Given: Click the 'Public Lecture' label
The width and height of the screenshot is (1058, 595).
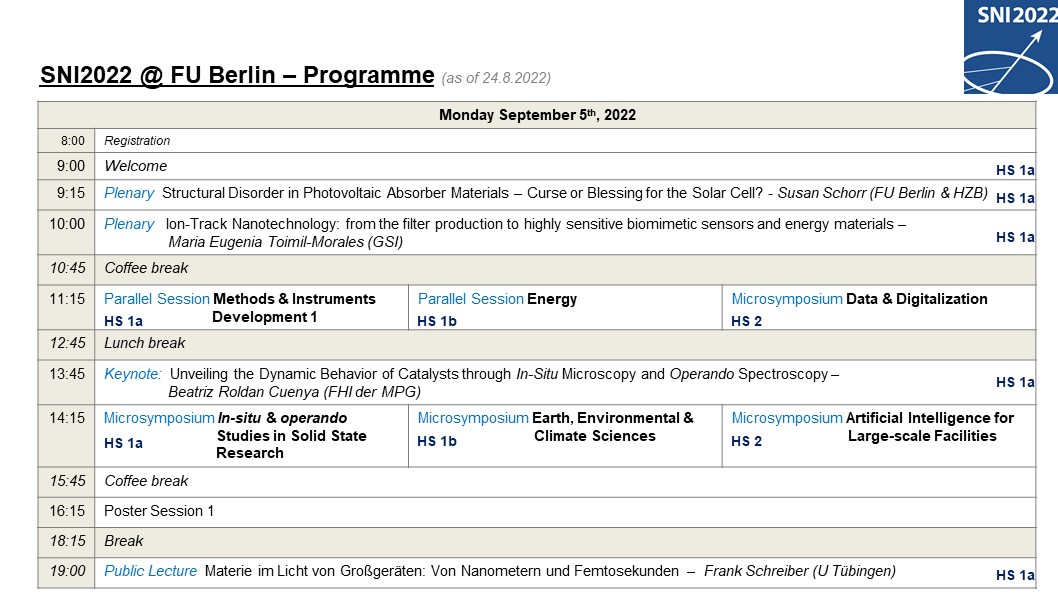Looking at the screenshot, I should [x=150, y=571].
